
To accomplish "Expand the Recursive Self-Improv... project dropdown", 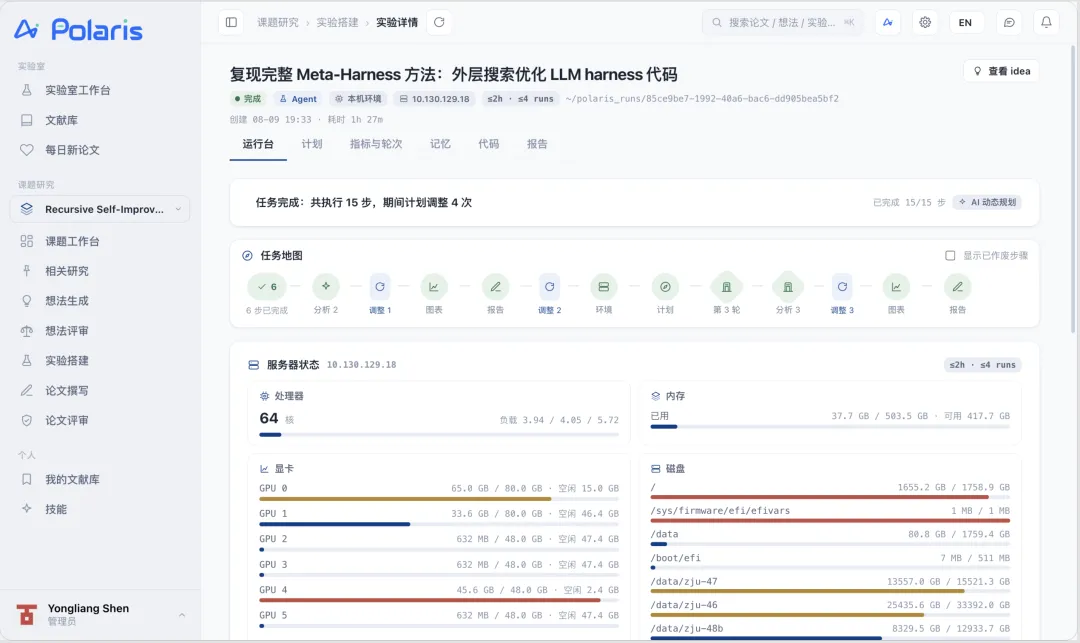I will click(100, 209).
